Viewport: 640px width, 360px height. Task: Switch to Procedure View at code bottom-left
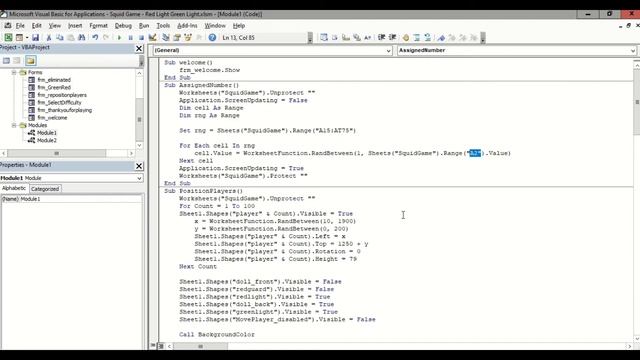point(153,346)
